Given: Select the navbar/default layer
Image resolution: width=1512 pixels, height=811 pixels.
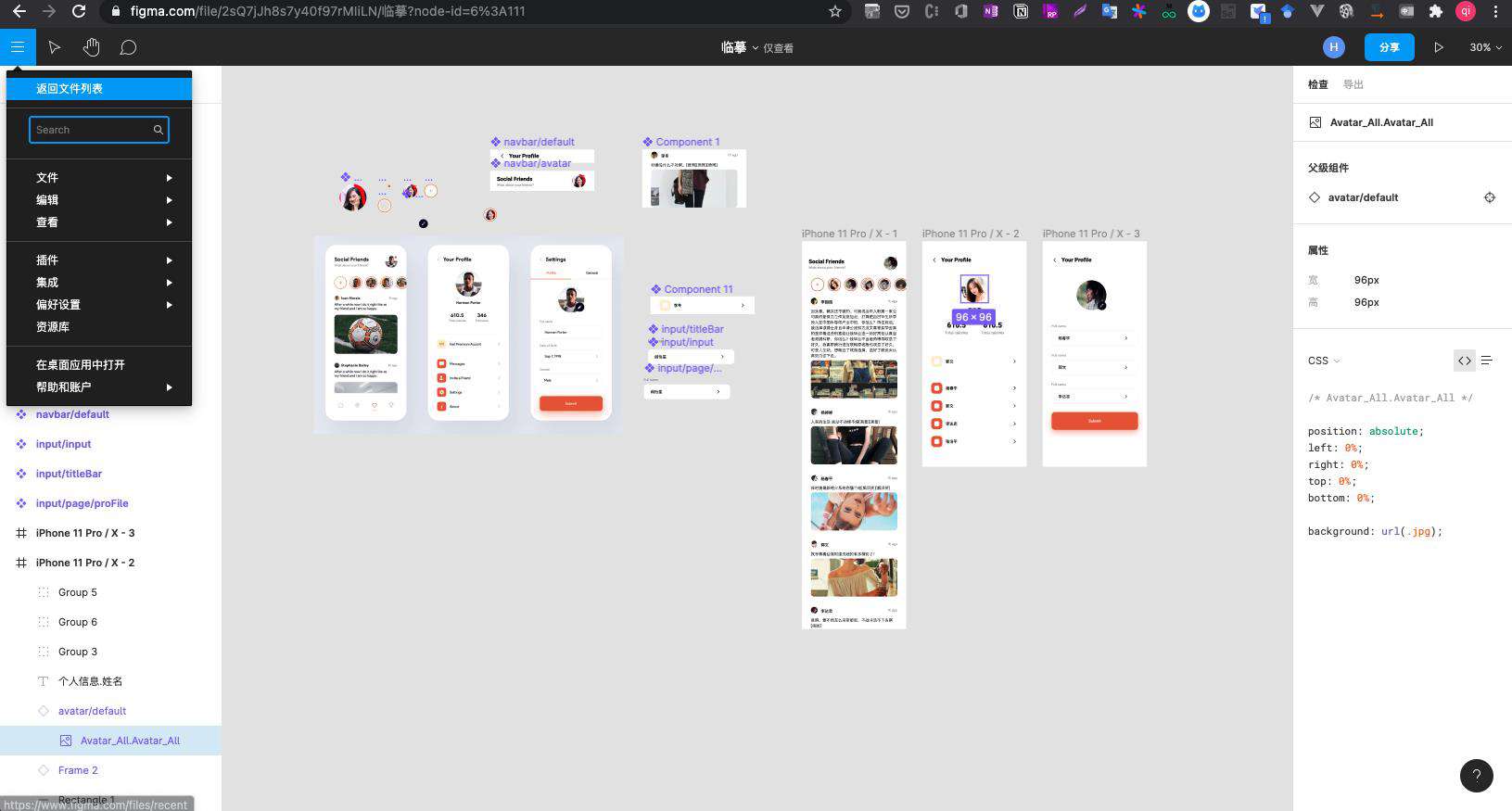Looking at the screenshot, I should tap(72, 414).
